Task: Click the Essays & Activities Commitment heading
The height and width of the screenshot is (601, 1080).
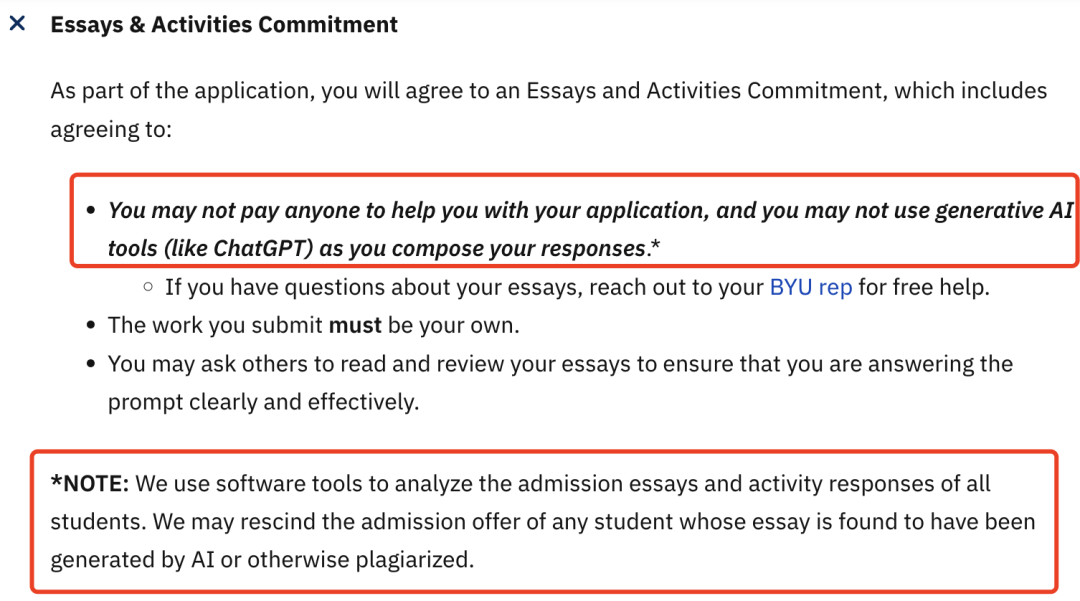Action: point(224,25)
